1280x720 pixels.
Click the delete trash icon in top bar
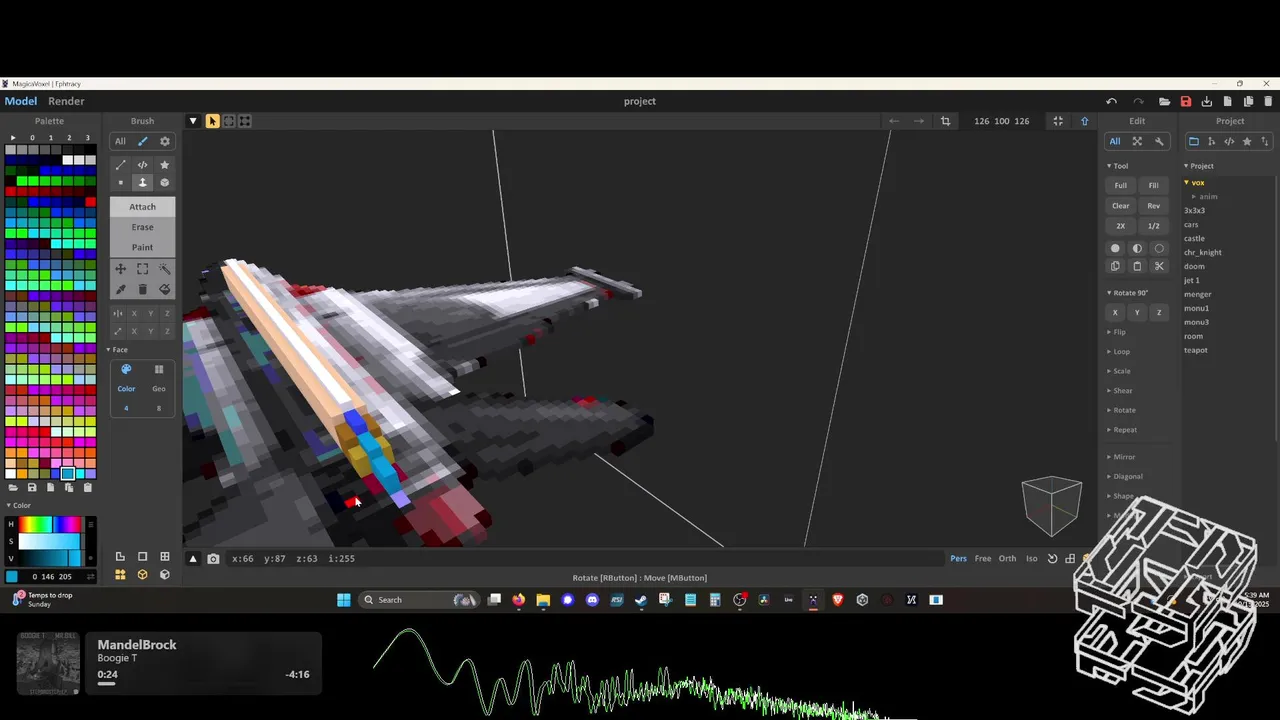(x=1269, y=101)
